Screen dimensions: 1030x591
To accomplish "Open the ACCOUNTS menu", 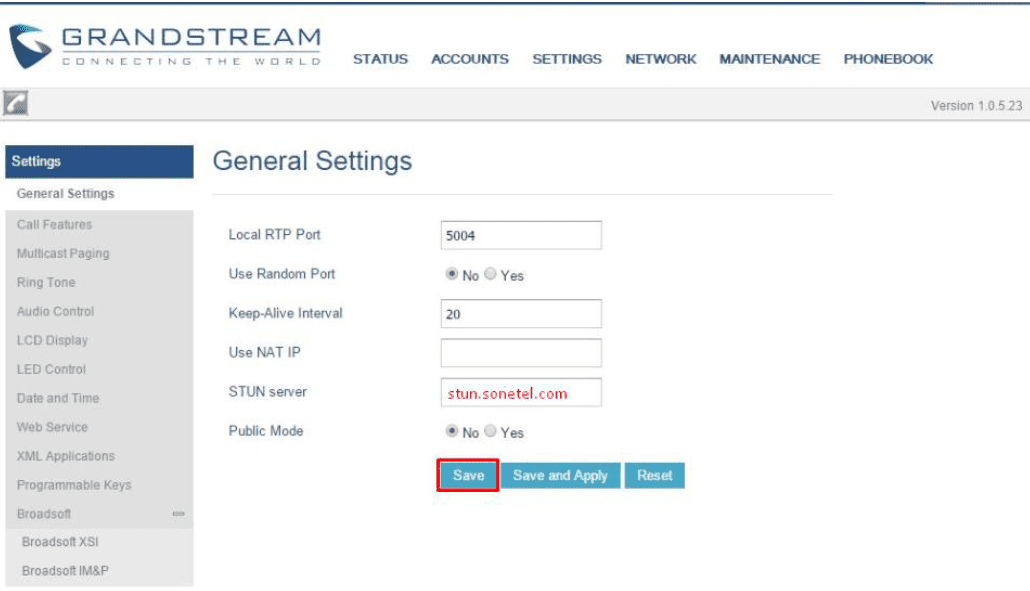I will tap(469, 59).
